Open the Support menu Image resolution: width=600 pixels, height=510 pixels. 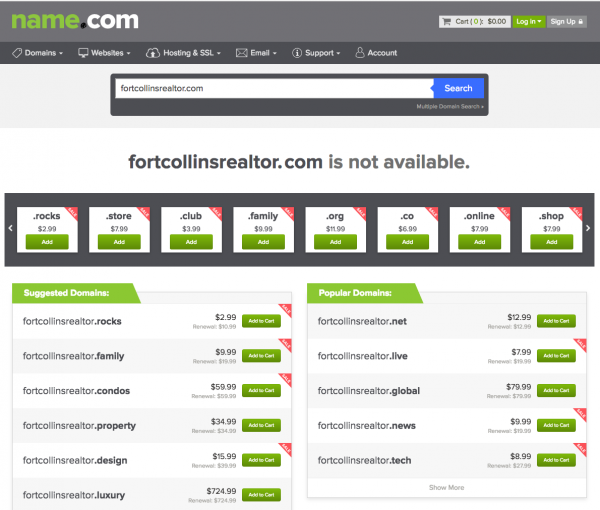(x=316, y=53)
